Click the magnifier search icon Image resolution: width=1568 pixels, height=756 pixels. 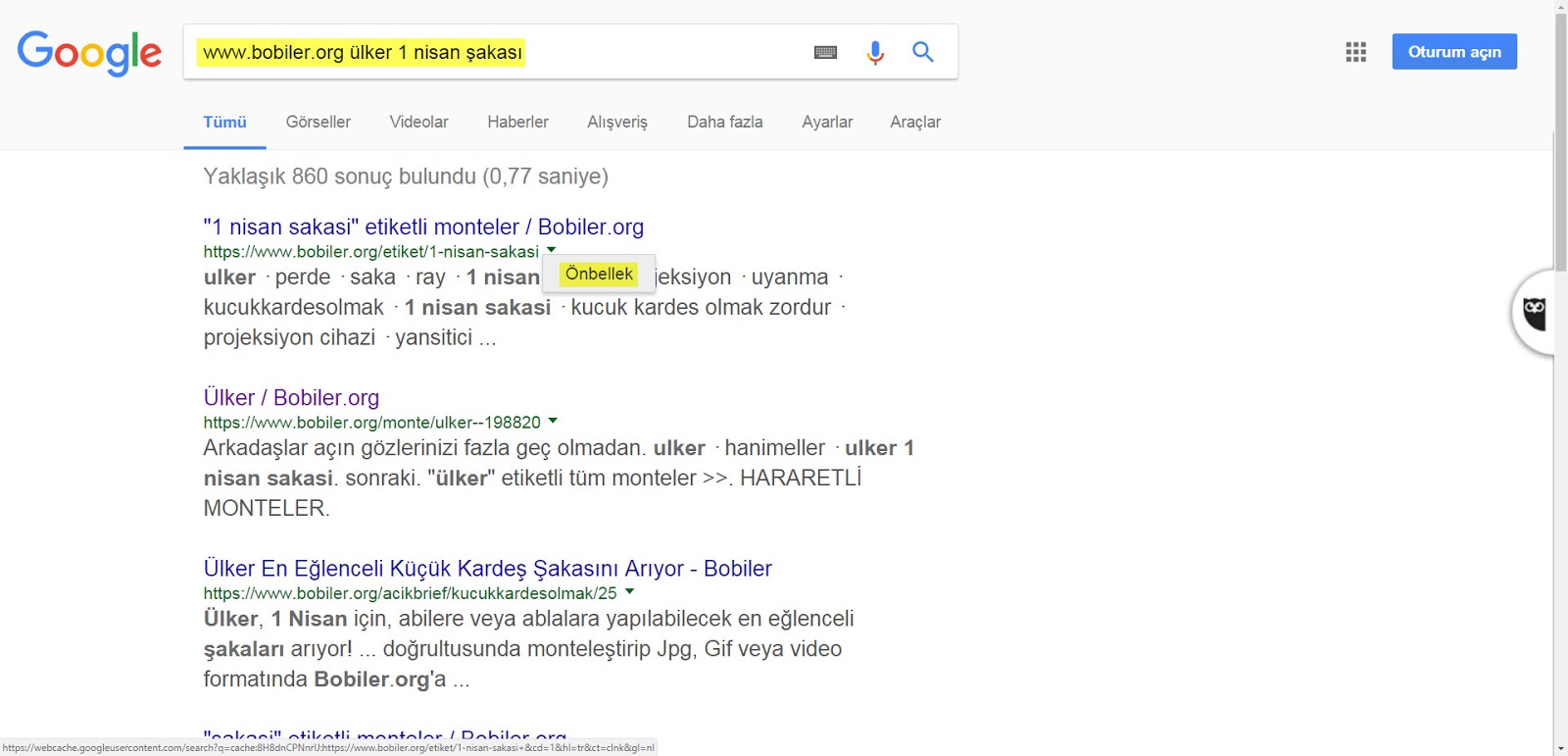pyautogui.click(x=922, y=51)
